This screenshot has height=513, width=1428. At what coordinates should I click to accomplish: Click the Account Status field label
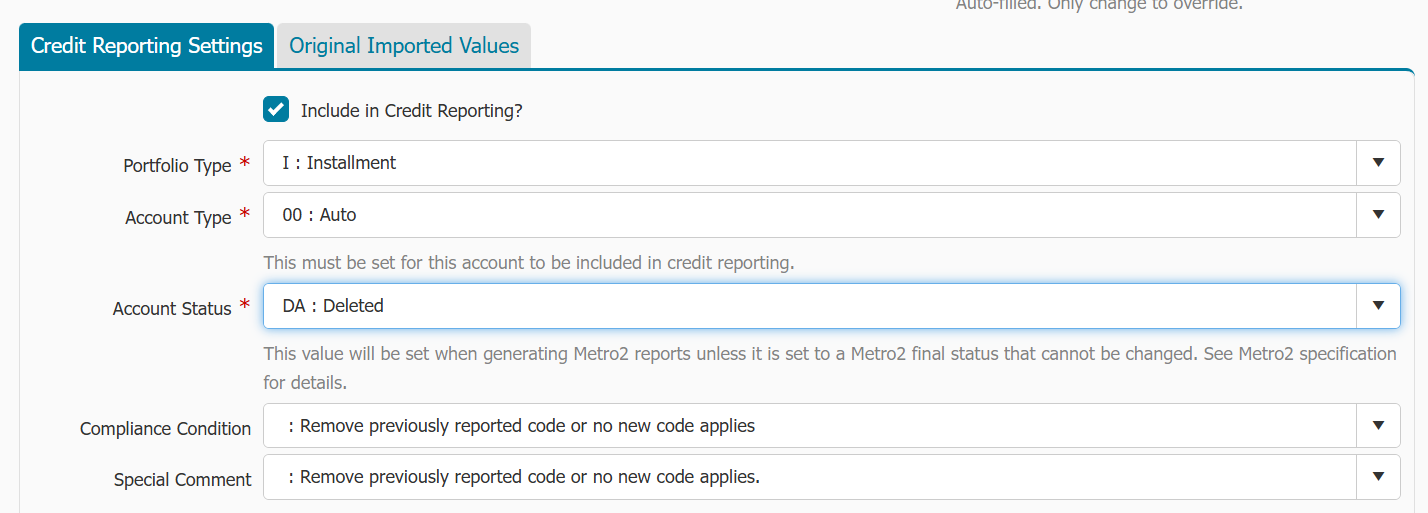pyautogui.click(x=172, y=309)
